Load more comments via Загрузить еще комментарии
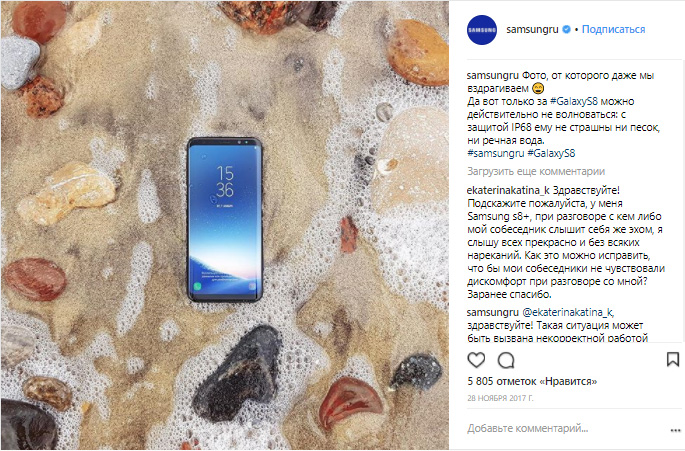This screenshot has height=451, width=685. pyautogui.click(x=536, y=171)
